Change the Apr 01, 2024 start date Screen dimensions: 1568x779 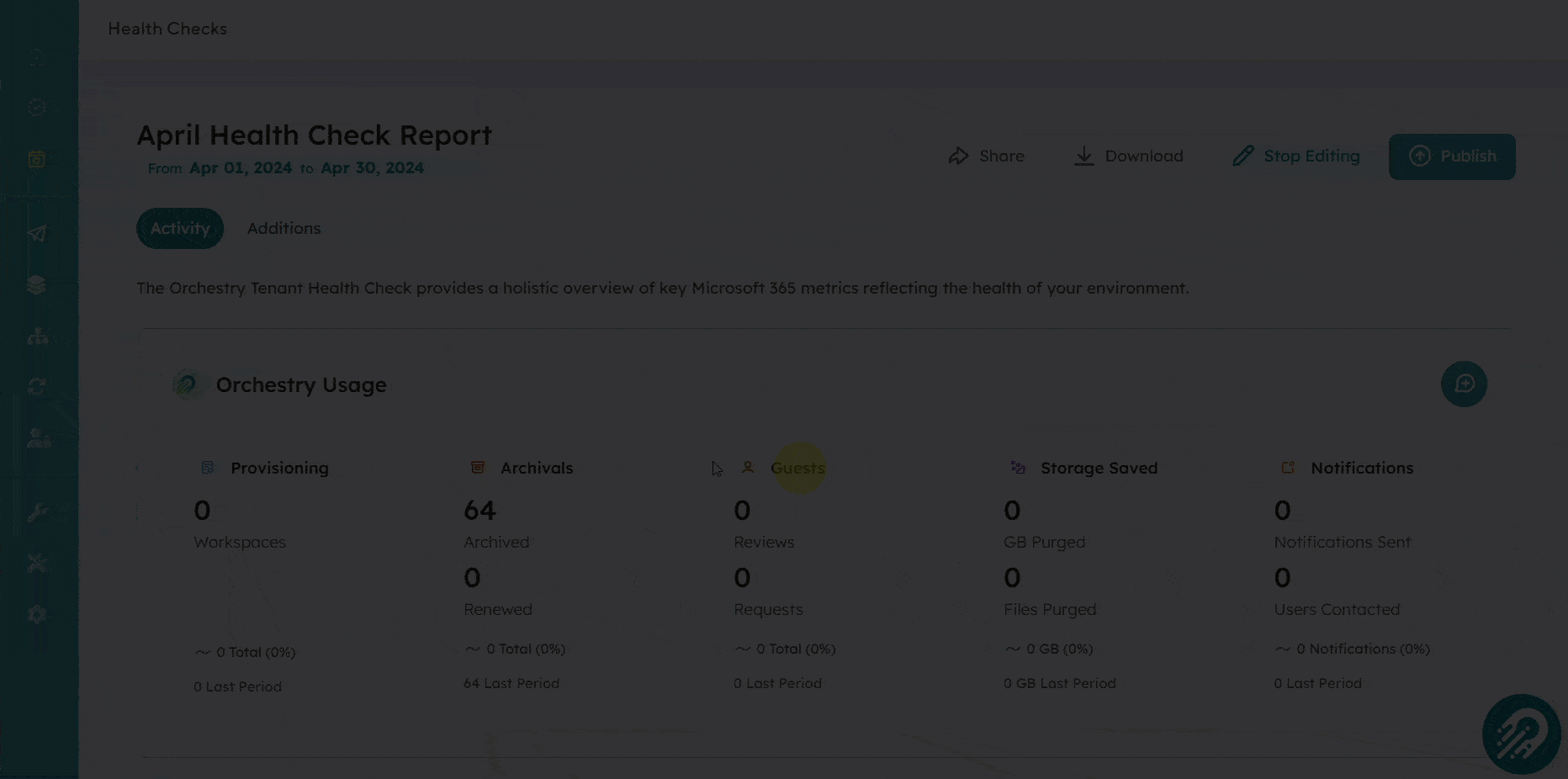pyautogui.click(x=241, y=168)
